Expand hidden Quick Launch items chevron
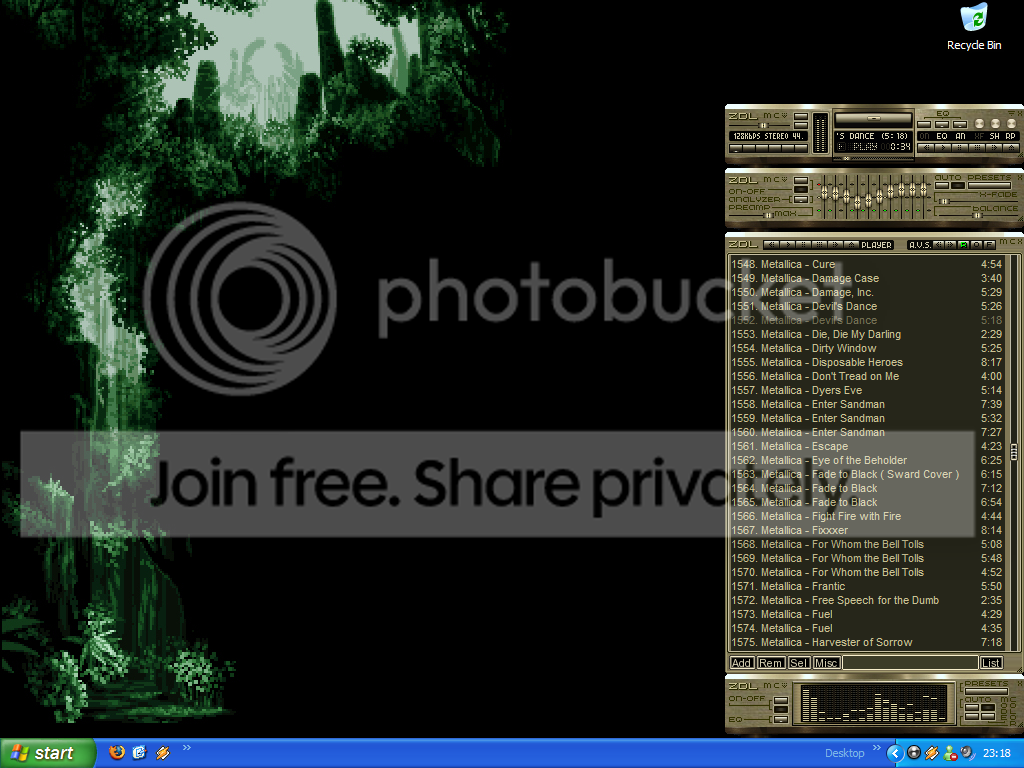 click(x=187, y=748)
